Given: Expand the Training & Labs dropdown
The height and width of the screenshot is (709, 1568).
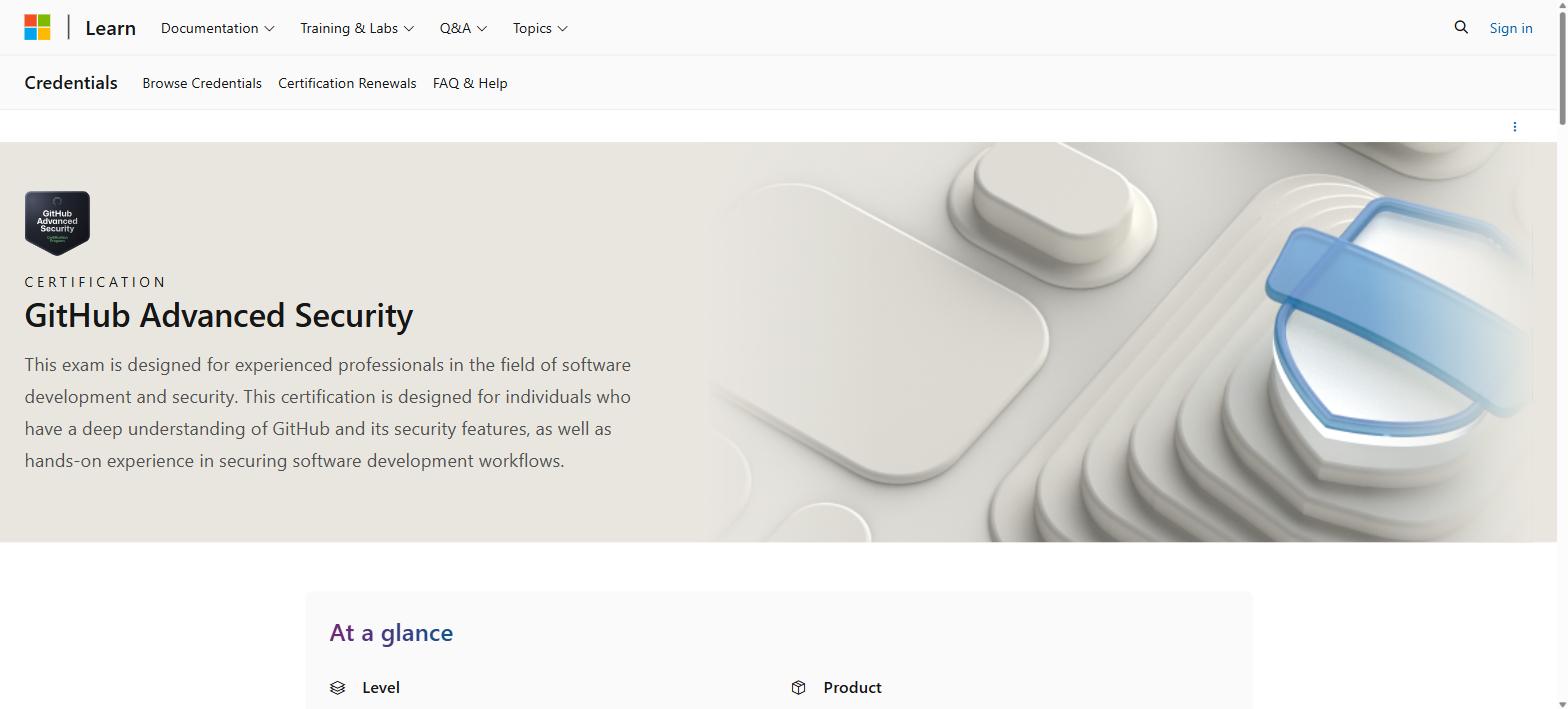Looking at the screenshot, I should [x=357, y=28].
